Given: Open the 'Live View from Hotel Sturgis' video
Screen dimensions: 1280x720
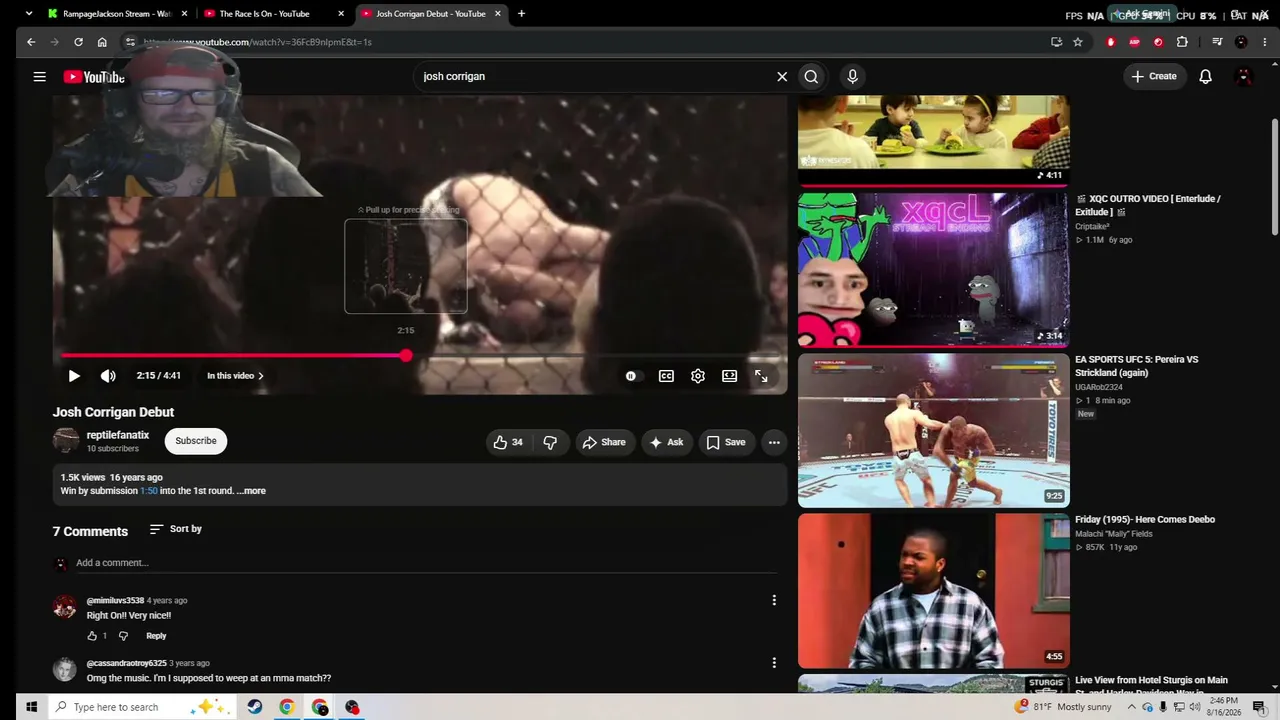Looking at the screenshot, I should click(1151, 686).
